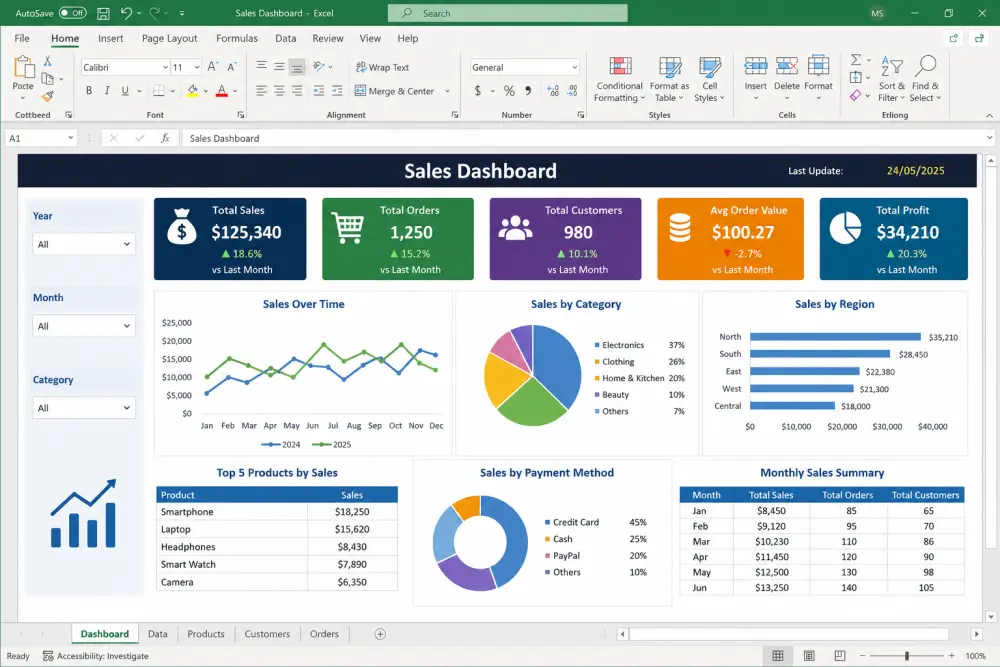Click the Clear eraser icon
The width and height of the screenshot is (1000, 667).
(856, 95)
